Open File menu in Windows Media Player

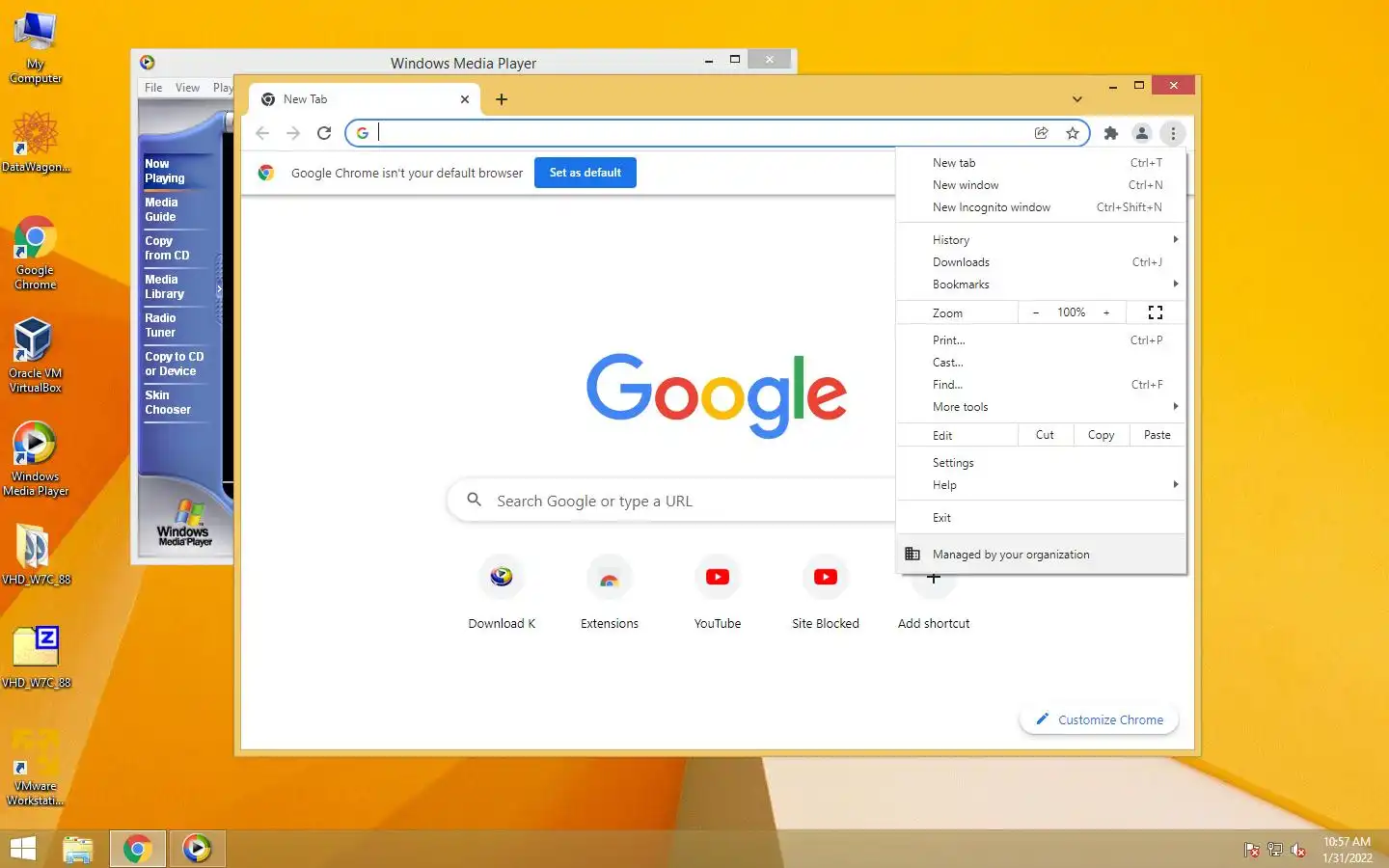[153, 88]
